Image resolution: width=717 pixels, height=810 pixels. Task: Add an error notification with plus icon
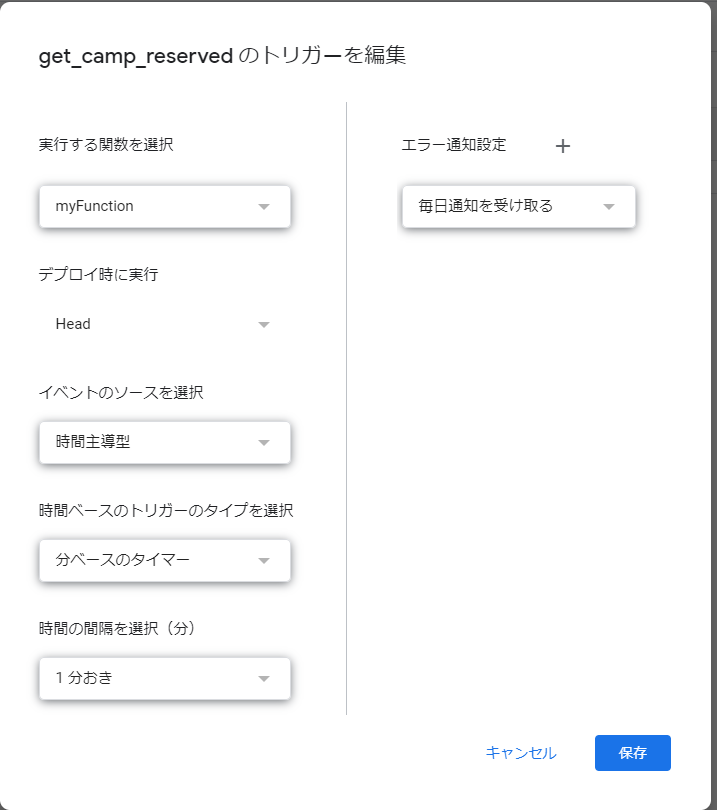[563, 146]
